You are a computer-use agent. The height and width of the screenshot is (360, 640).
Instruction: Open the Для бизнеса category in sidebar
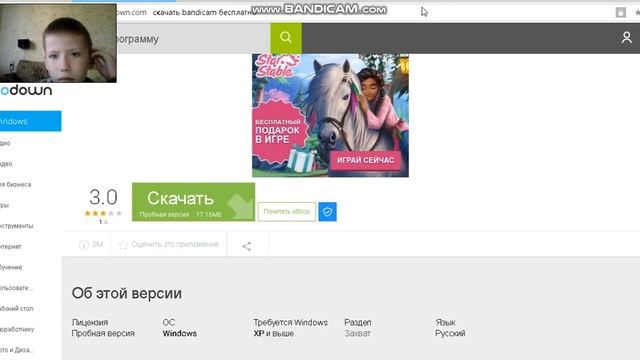(16, 184)
